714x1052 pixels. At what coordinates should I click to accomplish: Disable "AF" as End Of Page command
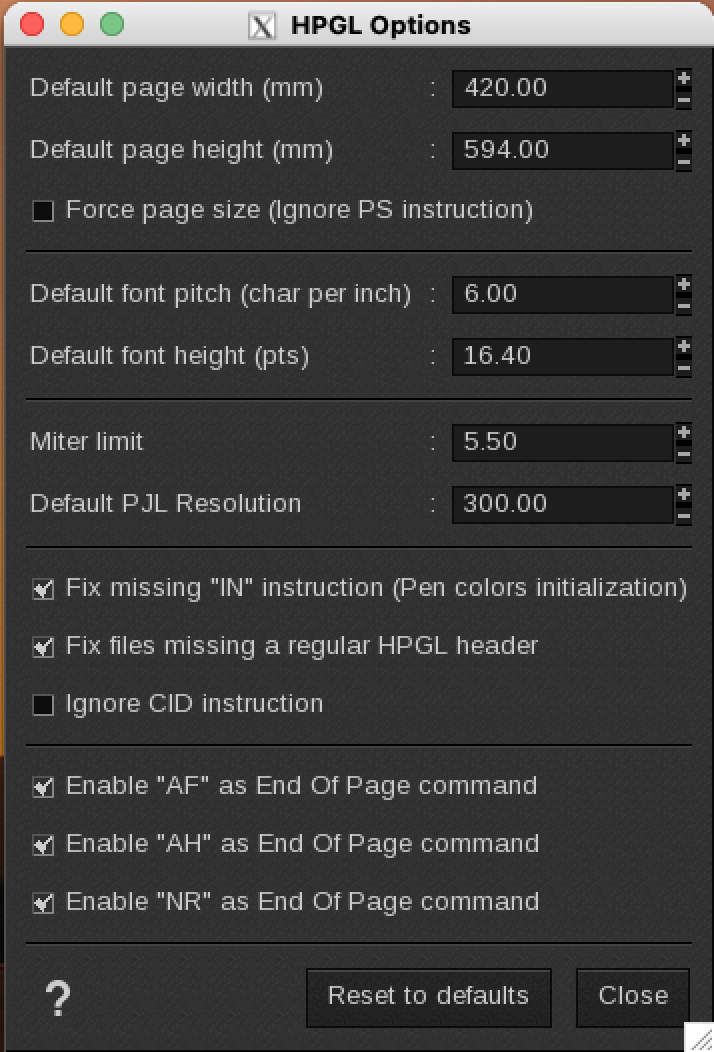[x=43, y=787]
